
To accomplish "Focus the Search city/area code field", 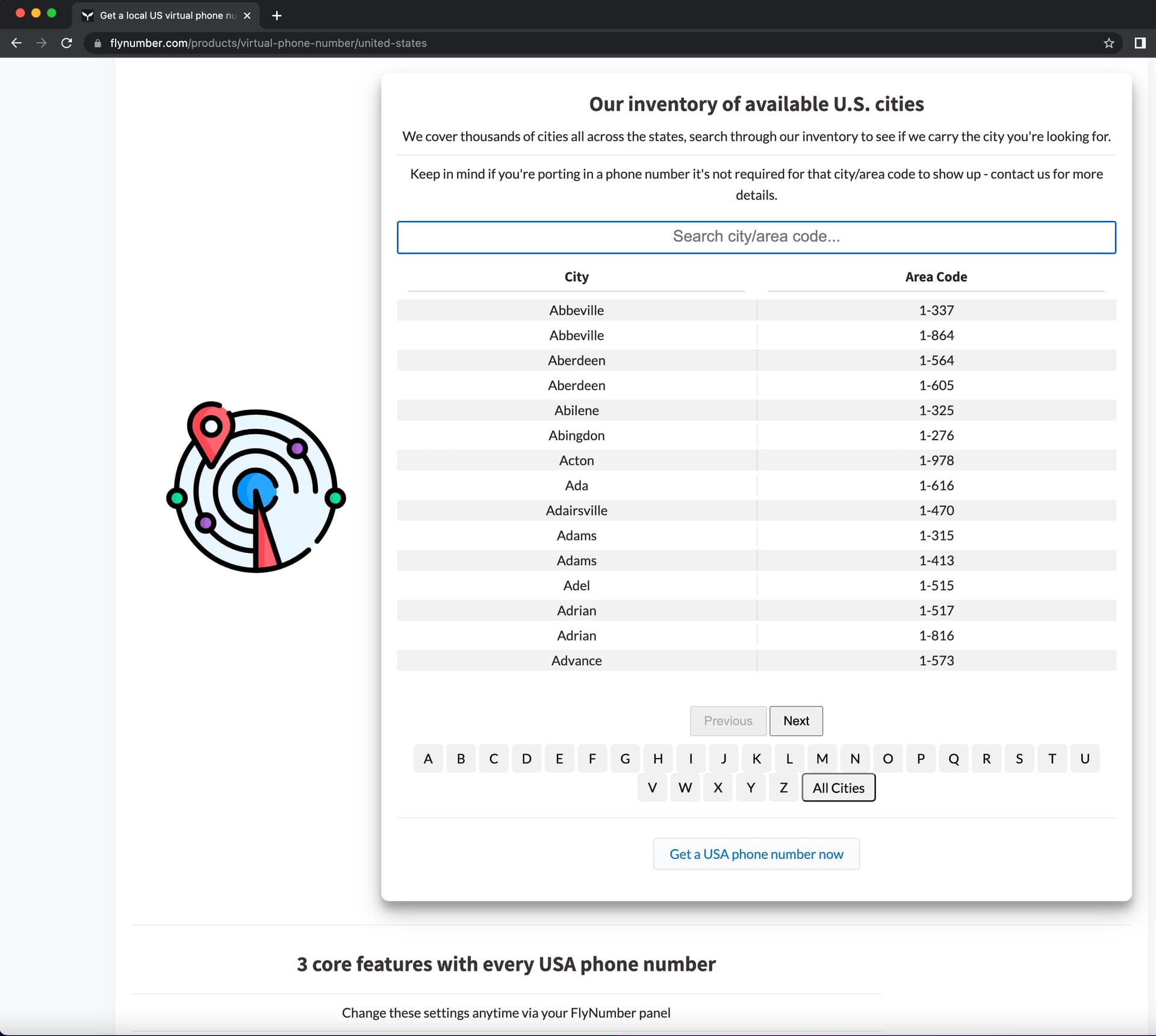I will coord(756,237).
